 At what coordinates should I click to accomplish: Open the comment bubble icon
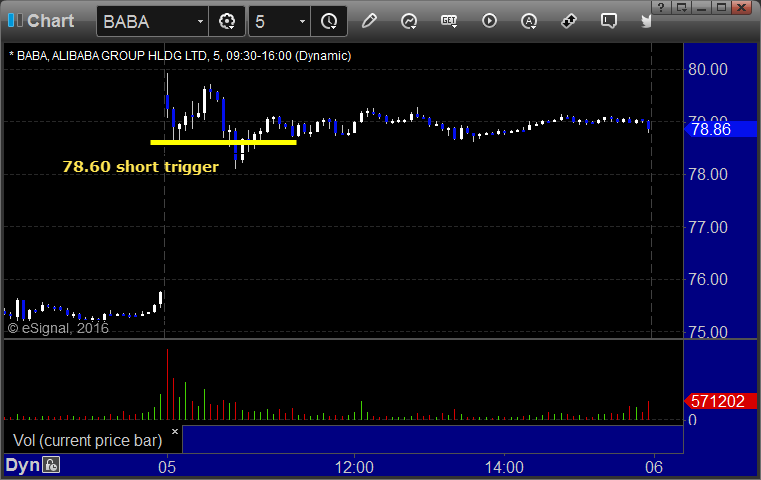coord(609,21)
